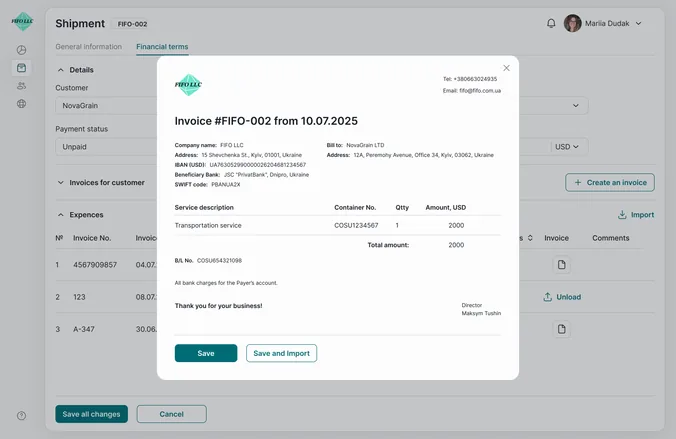Expand the Mariia Dudak user menu chevron

638,23
